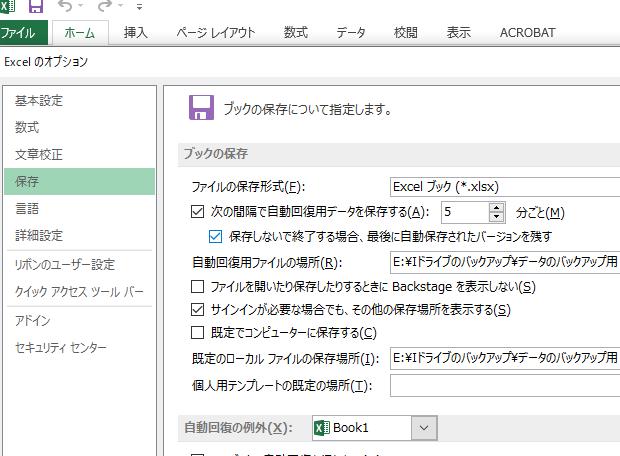Viewport: 620px width, 456px height.
Task: Select 基本設定 in the options list
Action: coord(39,101)
